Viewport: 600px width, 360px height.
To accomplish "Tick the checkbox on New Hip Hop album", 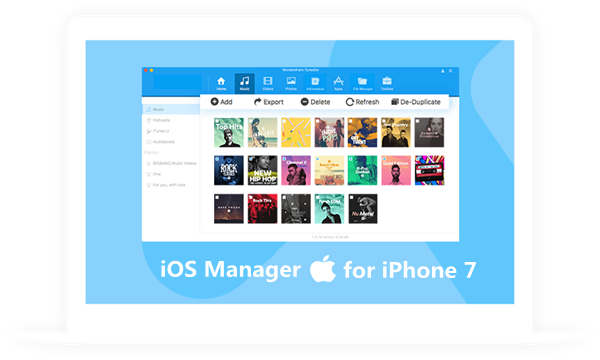I will 251,159.
